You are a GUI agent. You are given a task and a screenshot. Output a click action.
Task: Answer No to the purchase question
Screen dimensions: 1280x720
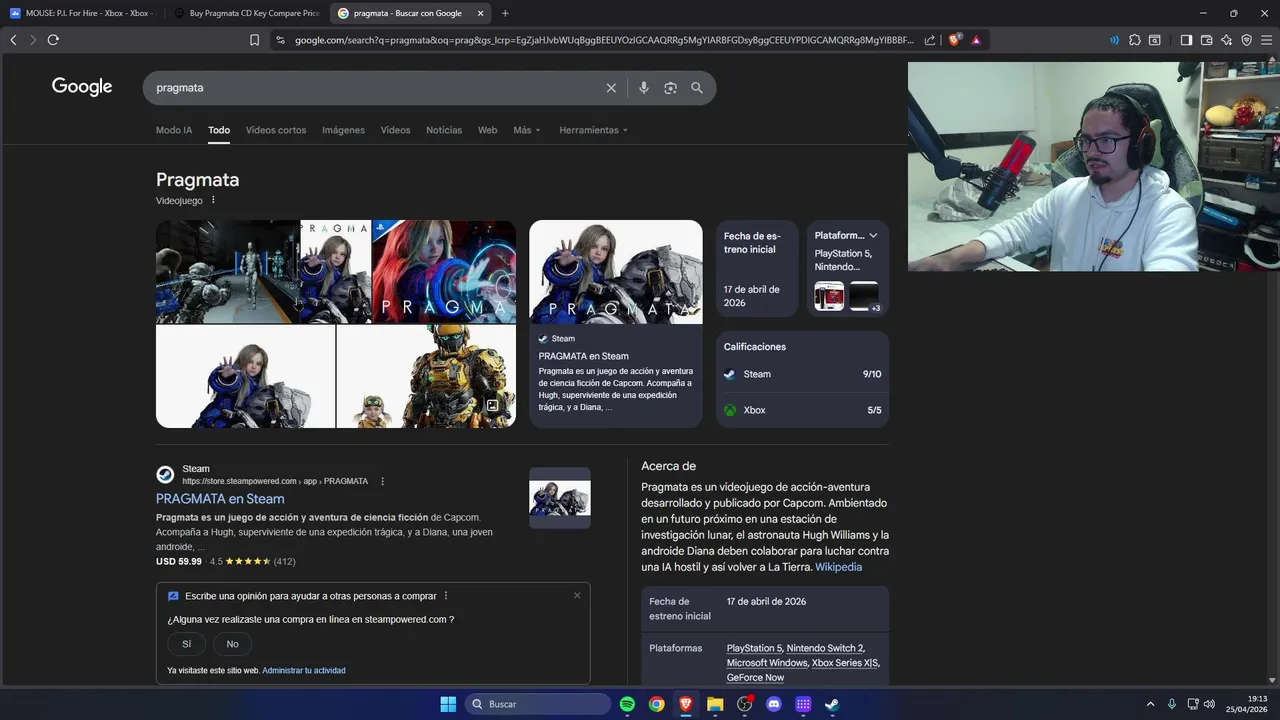(232, 644)
